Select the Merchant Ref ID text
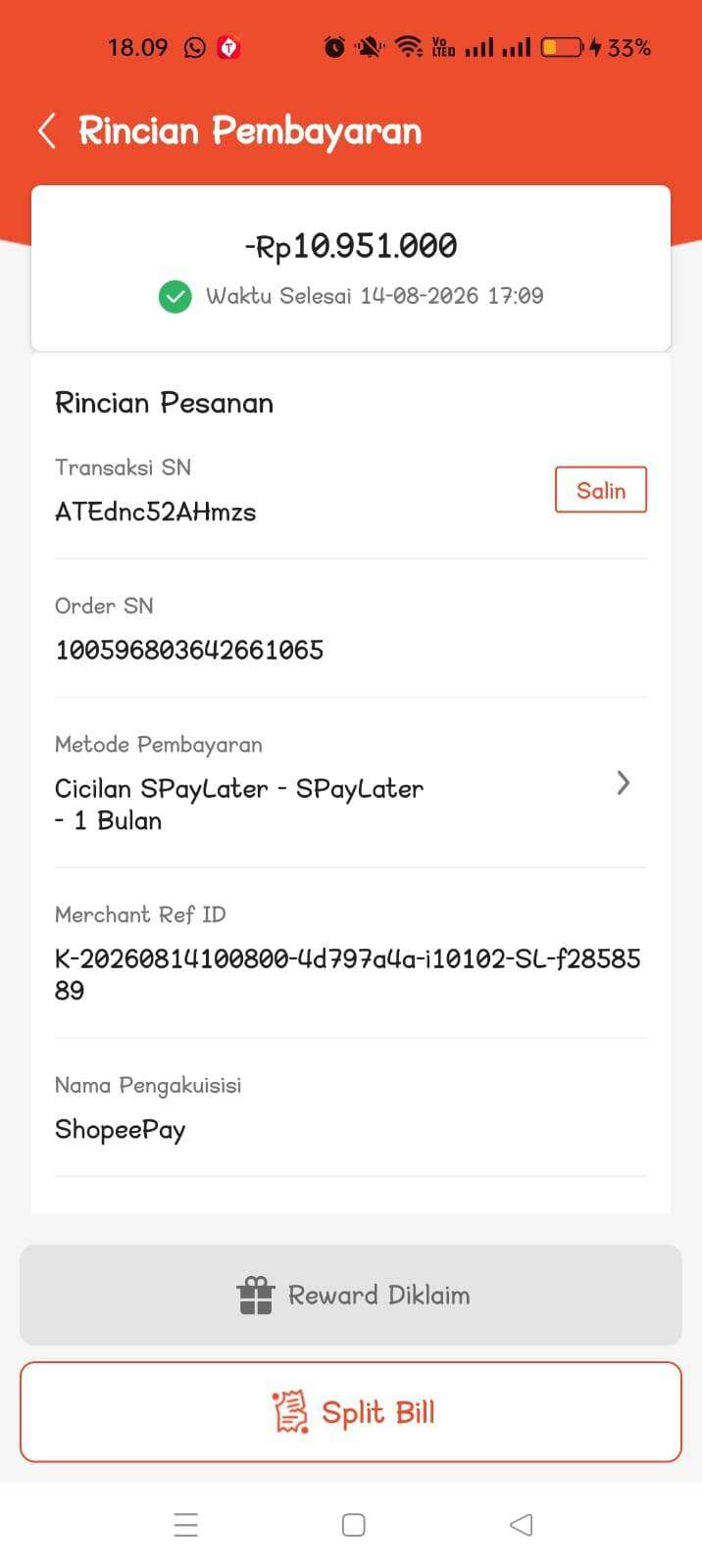The image size is (702, 1568). [348, 974]
